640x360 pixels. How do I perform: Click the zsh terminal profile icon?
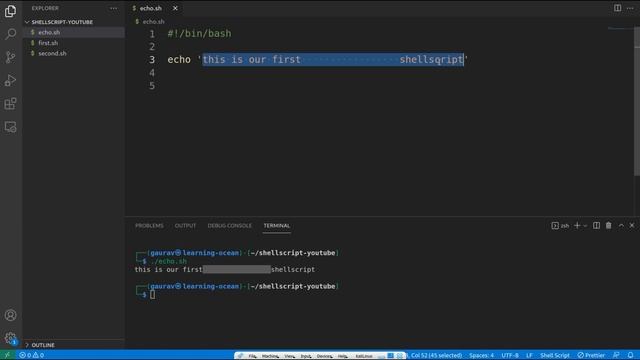click(560, 226)
